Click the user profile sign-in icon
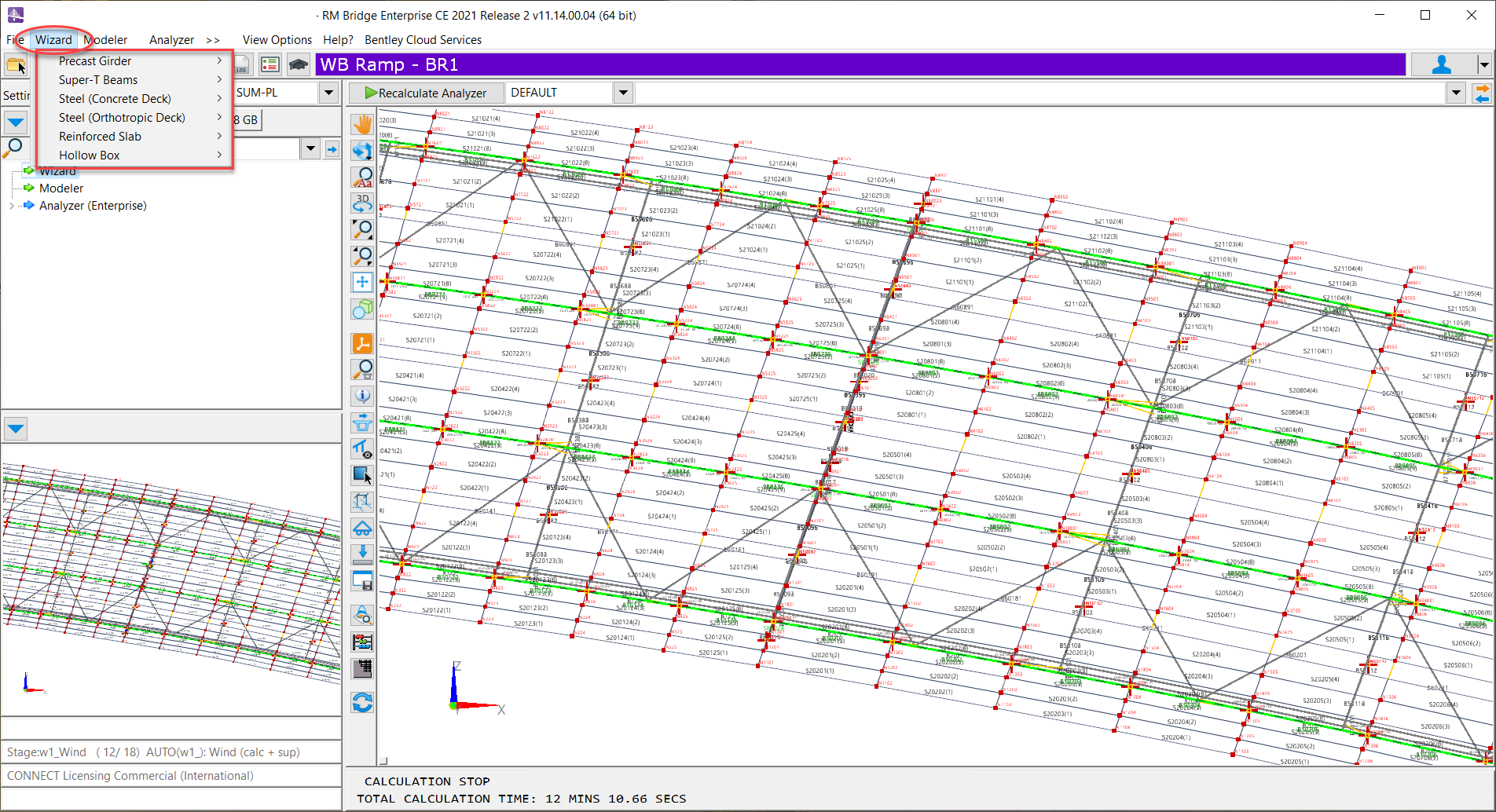The width and height of the screenshot is (1496, 812). point(1442,64)
